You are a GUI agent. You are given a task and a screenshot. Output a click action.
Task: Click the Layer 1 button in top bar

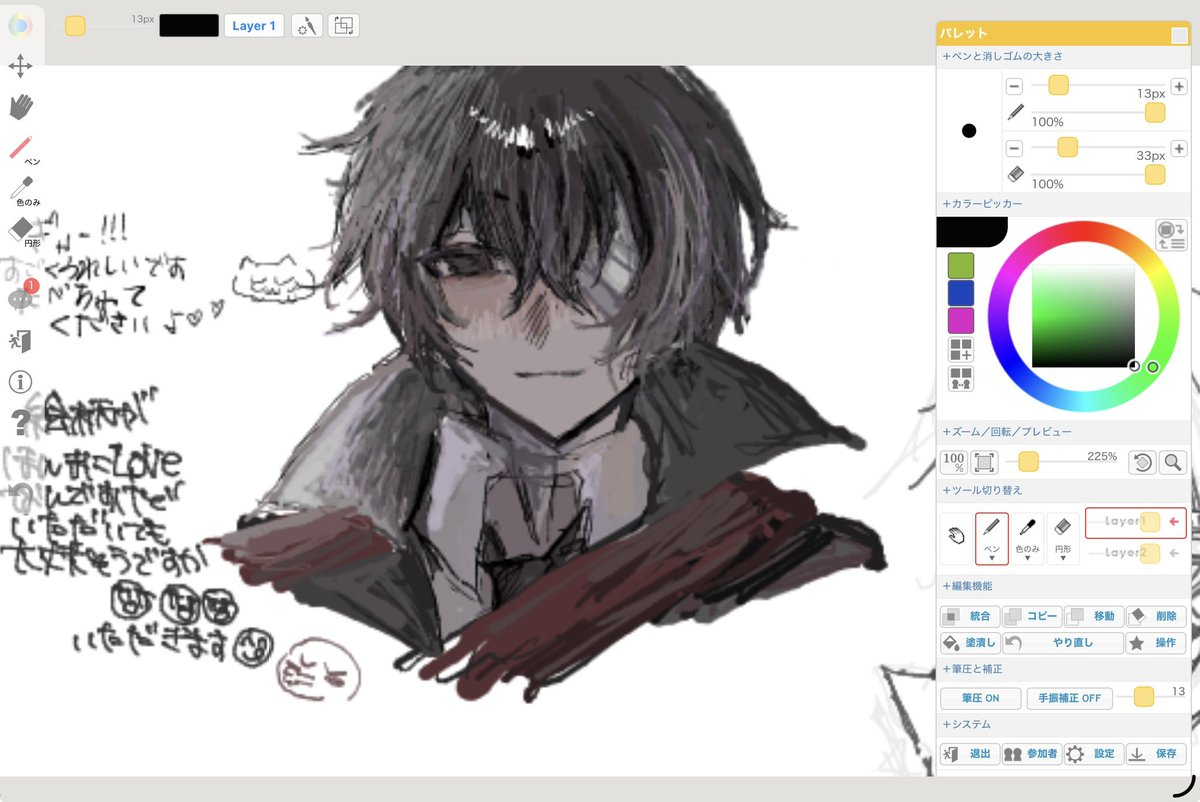click(254, 26)
